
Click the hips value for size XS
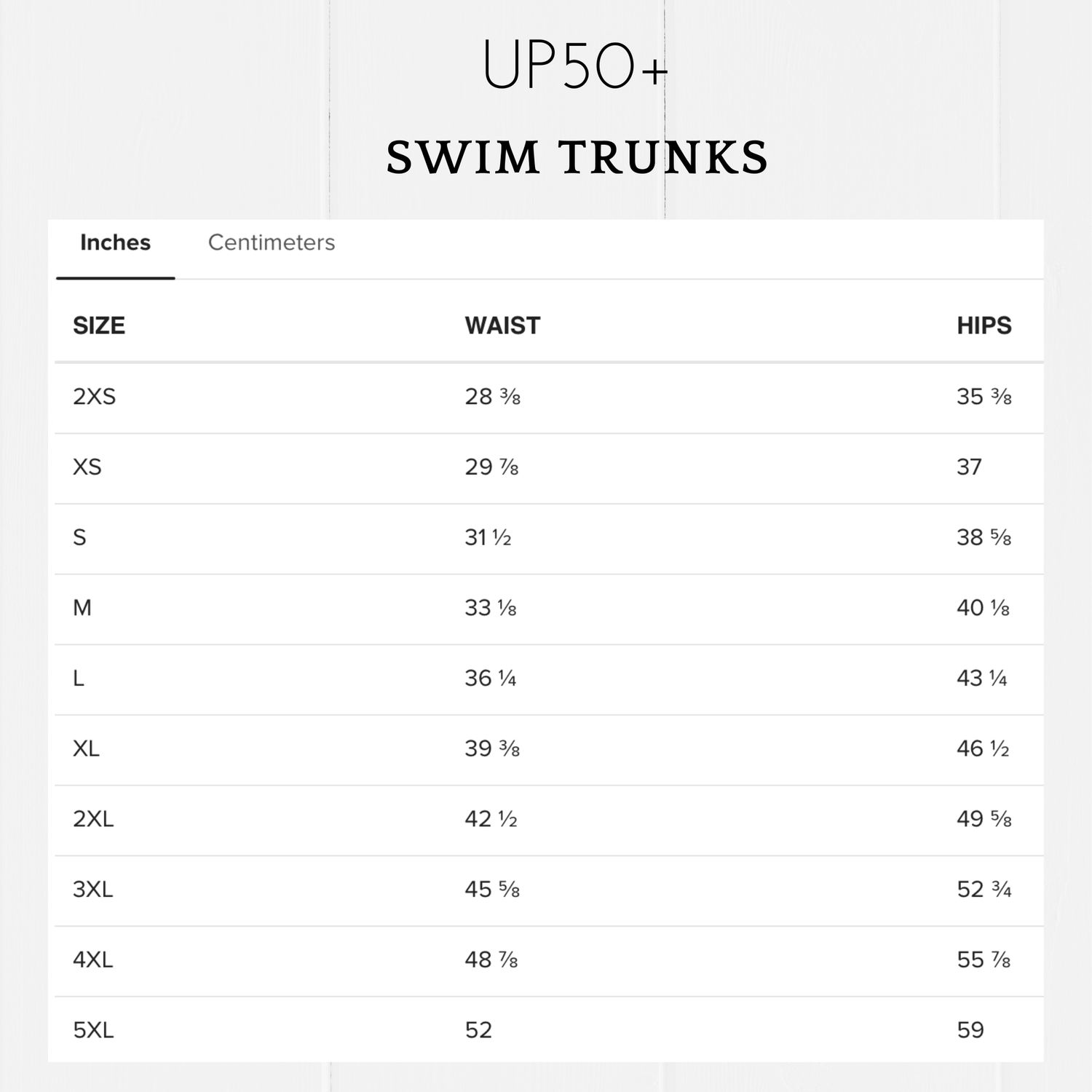point(969,467)
